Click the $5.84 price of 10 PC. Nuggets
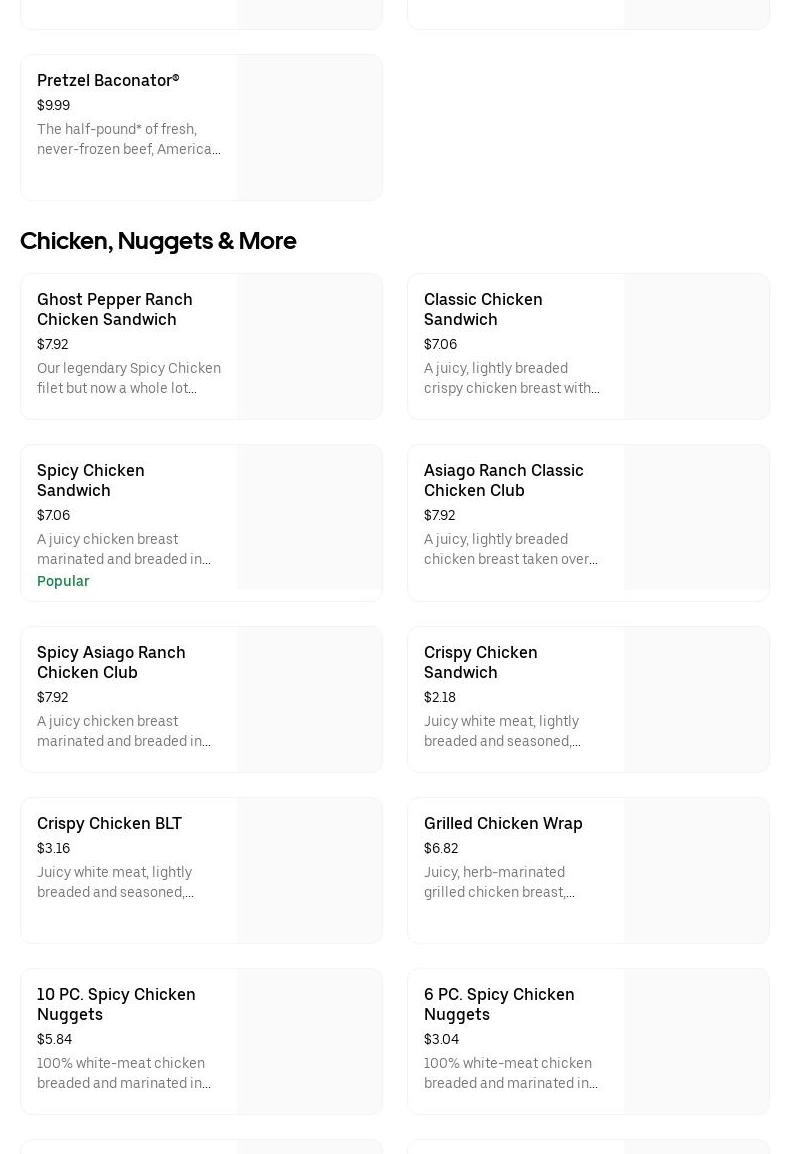This screenshot has height=1154, width=804. (x=54, y=1039)
